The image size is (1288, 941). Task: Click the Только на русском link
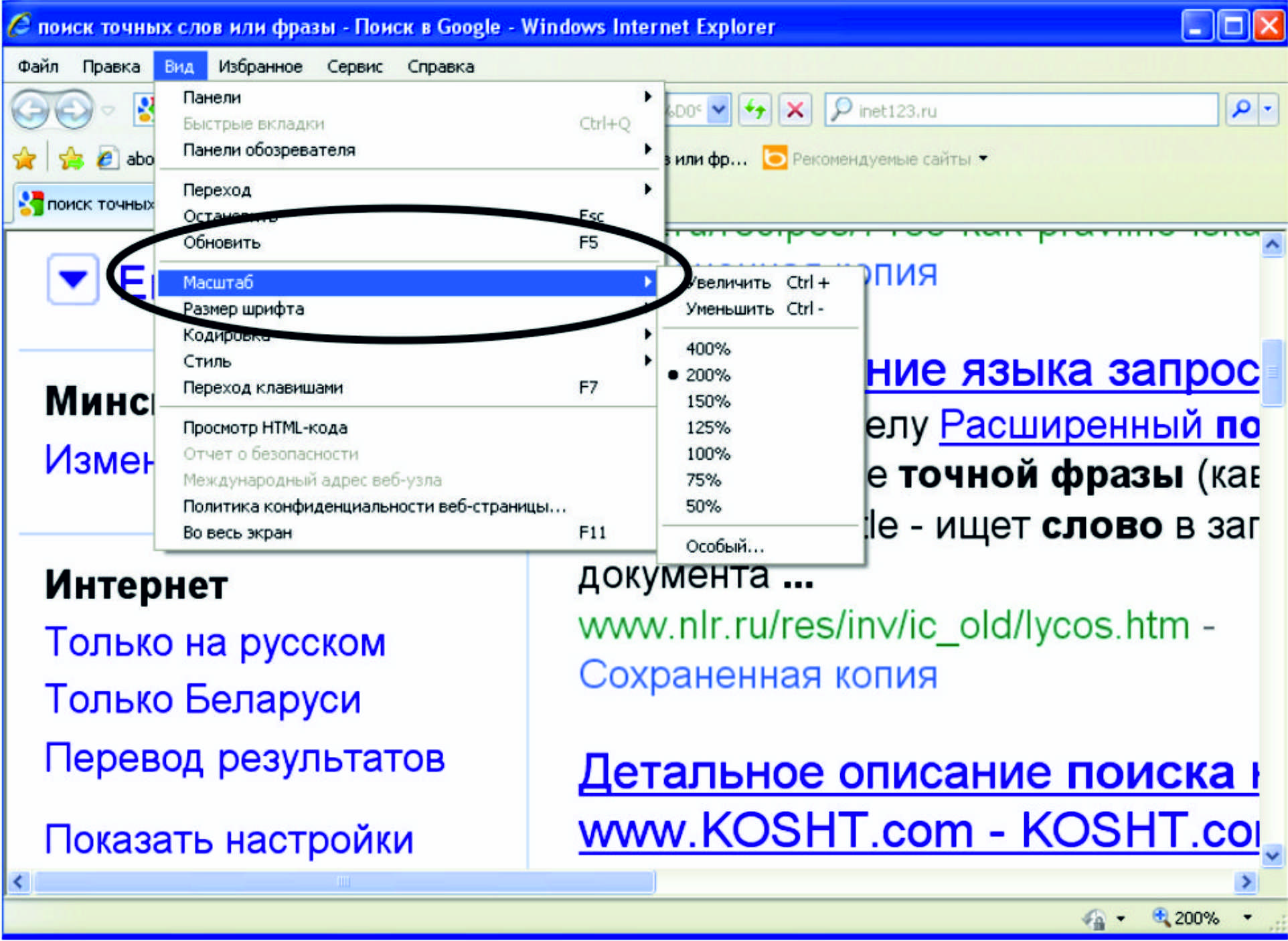pos(215,642)
